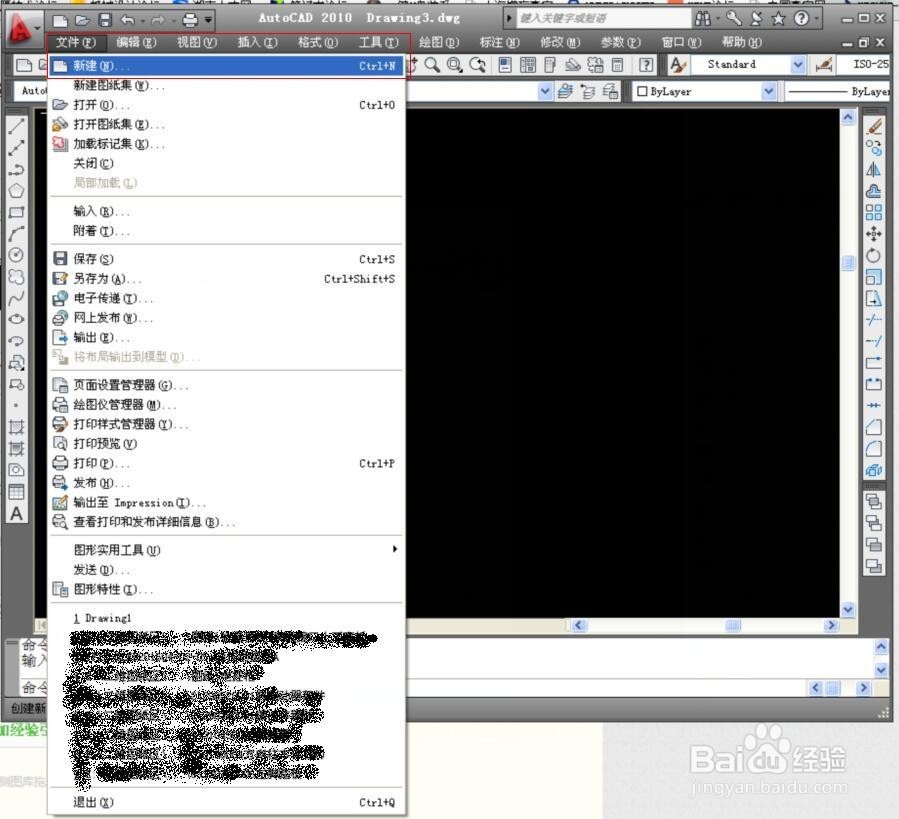Choose 网上发布 menu entry
Viewport: 899px width, 819px height.
pos(226,318)
